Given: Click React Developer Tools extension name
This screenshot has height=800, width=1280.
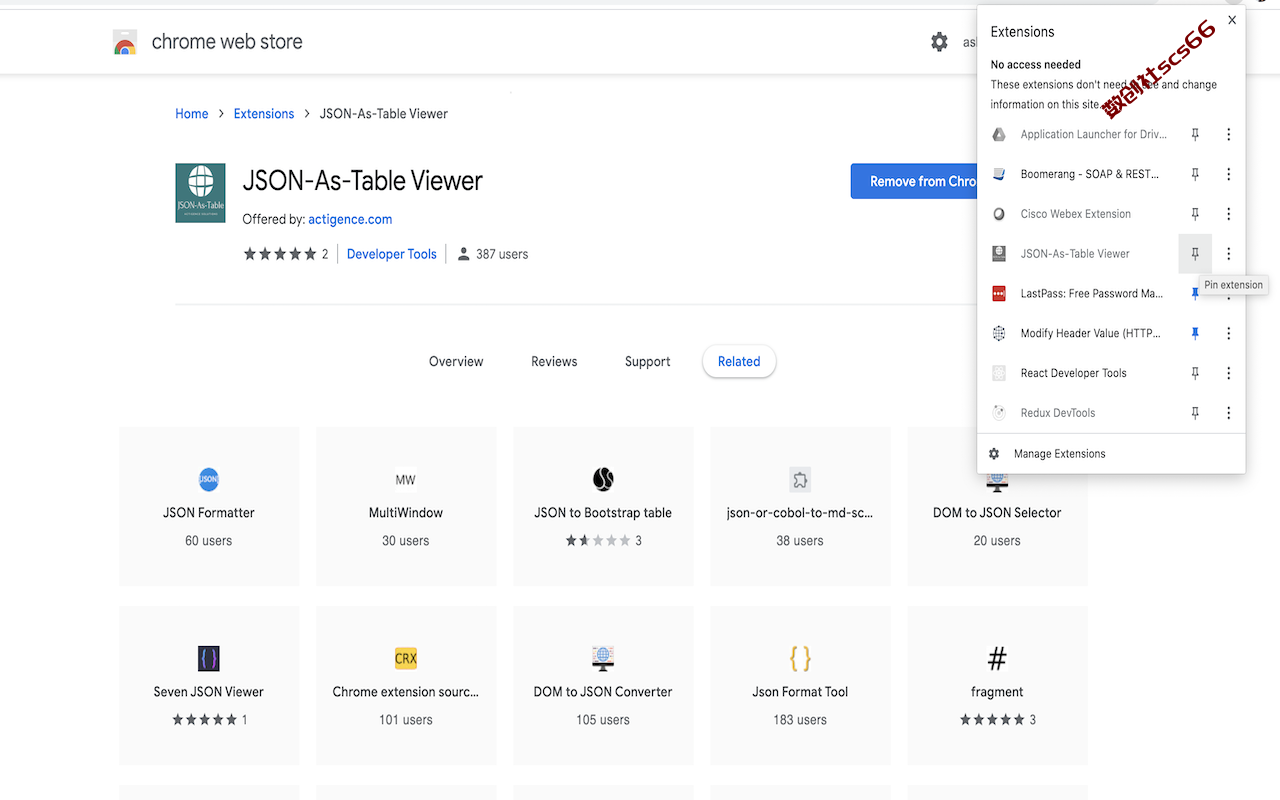Looking at the screenshot, I should [1073, 373].
